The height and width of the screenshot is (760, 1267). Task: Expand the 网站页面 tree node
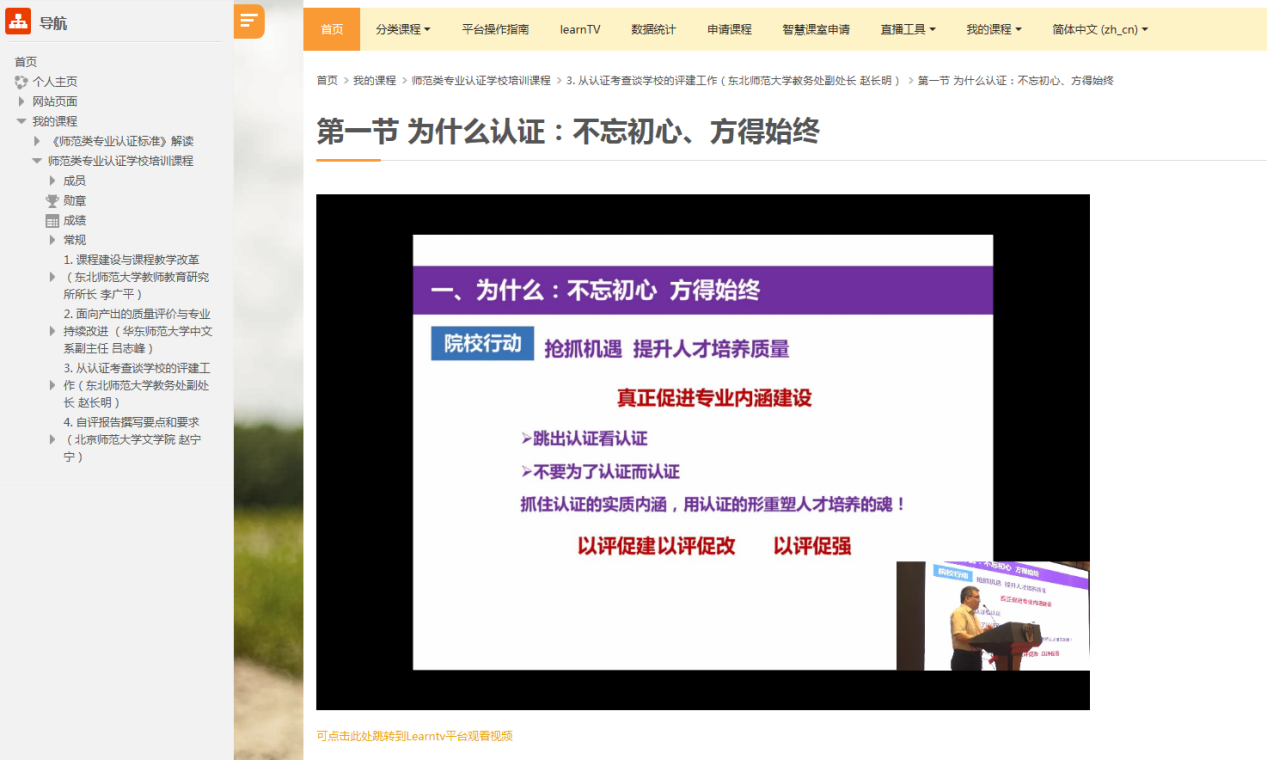click(x=21, y=102)
